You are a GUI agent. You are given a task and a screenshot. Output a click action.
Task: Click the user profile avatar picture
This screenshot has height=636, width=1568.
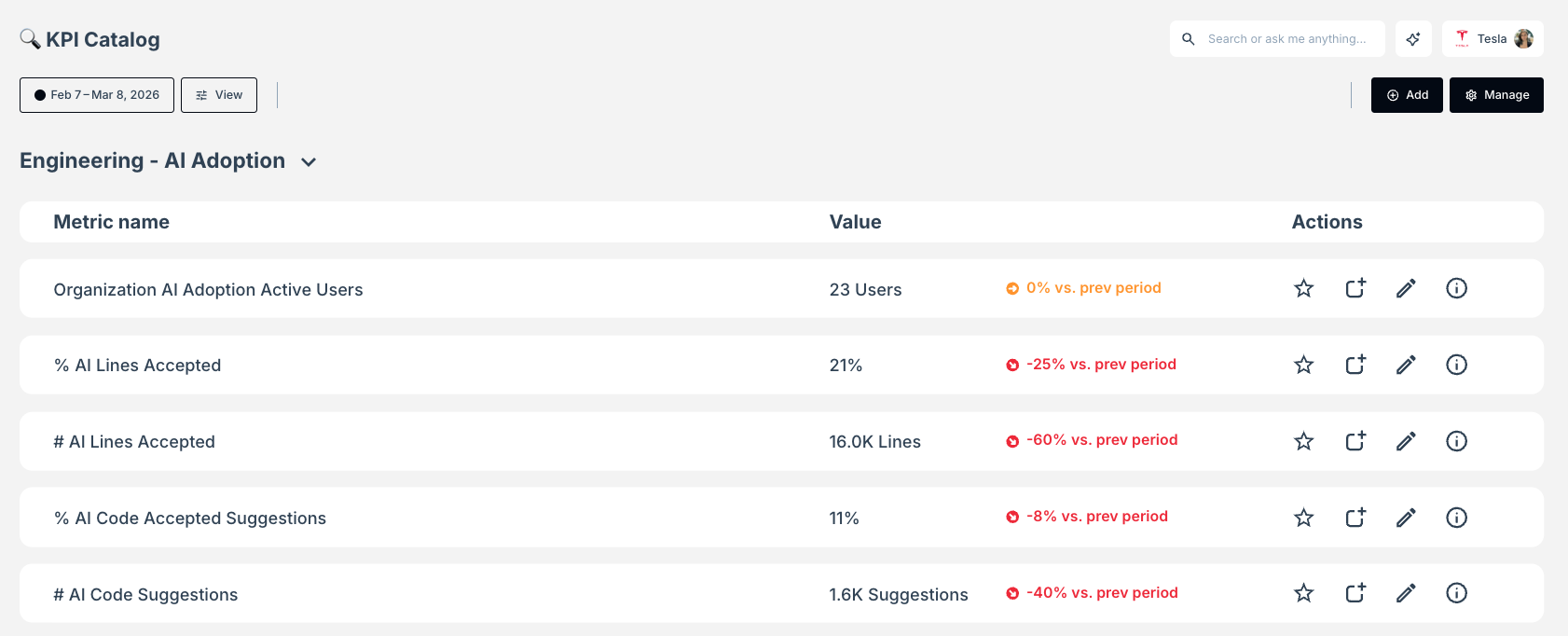click(x=1523, y=38)
